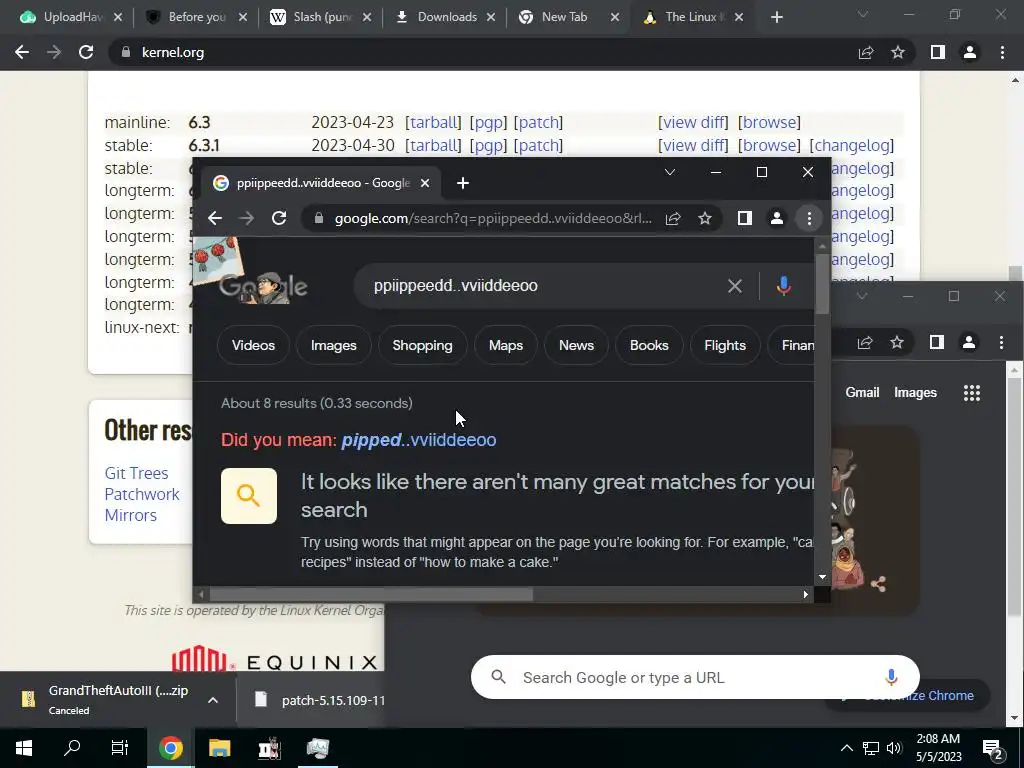Filter search results by Videos
The width and height of the screenshot is (1024, 768).
pos(253,345)
